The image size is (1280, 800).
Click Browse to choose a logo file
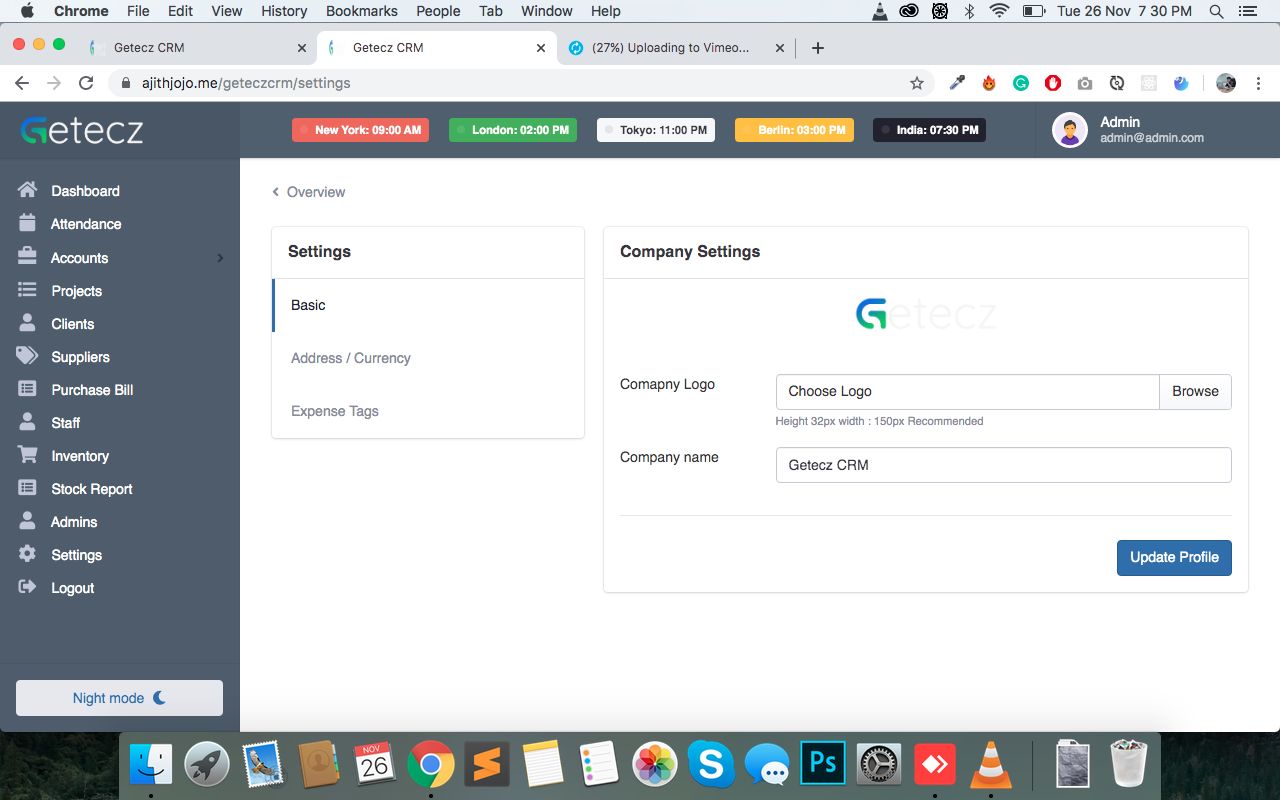[1195, 391]
